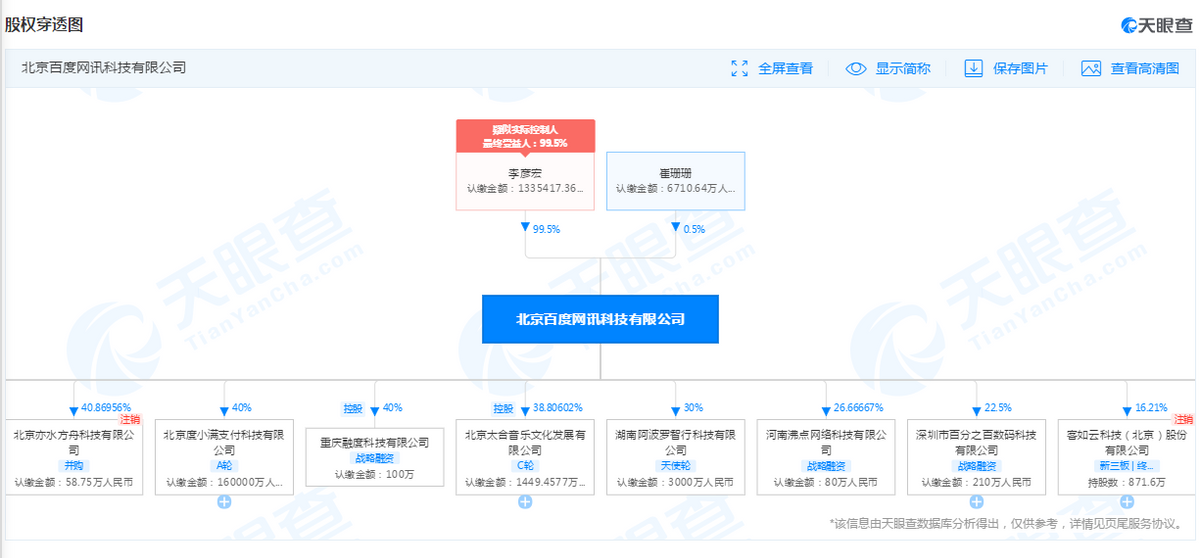Click 战略融资 tag under 重庆融度科技
Image resolution: width=1200 pixels, height=558 pixels.
pos(374,458)
